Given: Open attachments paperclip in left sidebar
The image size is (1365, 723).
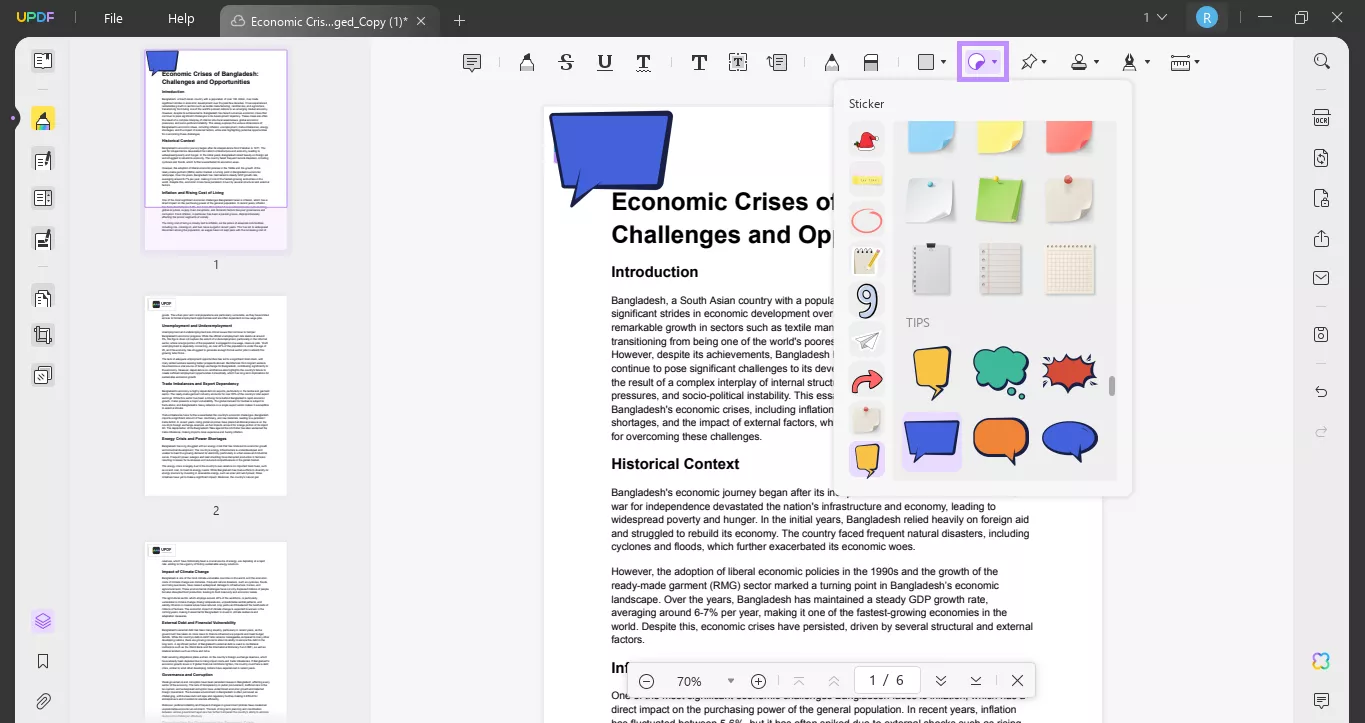Looking at the screenshot, I should pos(43,701).
